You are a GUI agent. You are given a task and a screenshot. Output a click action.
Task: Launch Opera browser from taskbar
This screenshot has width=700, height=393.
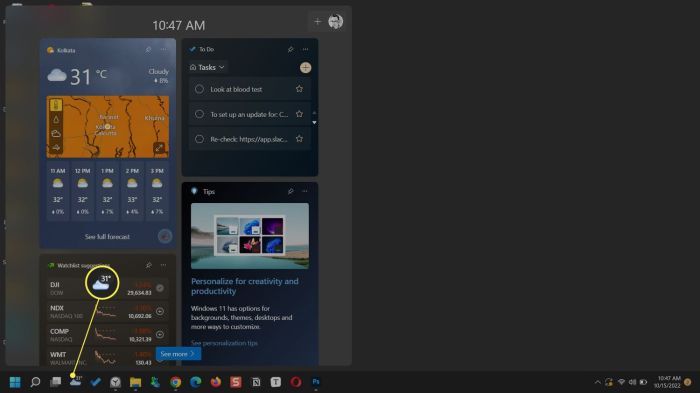click(x=296, y=382)
